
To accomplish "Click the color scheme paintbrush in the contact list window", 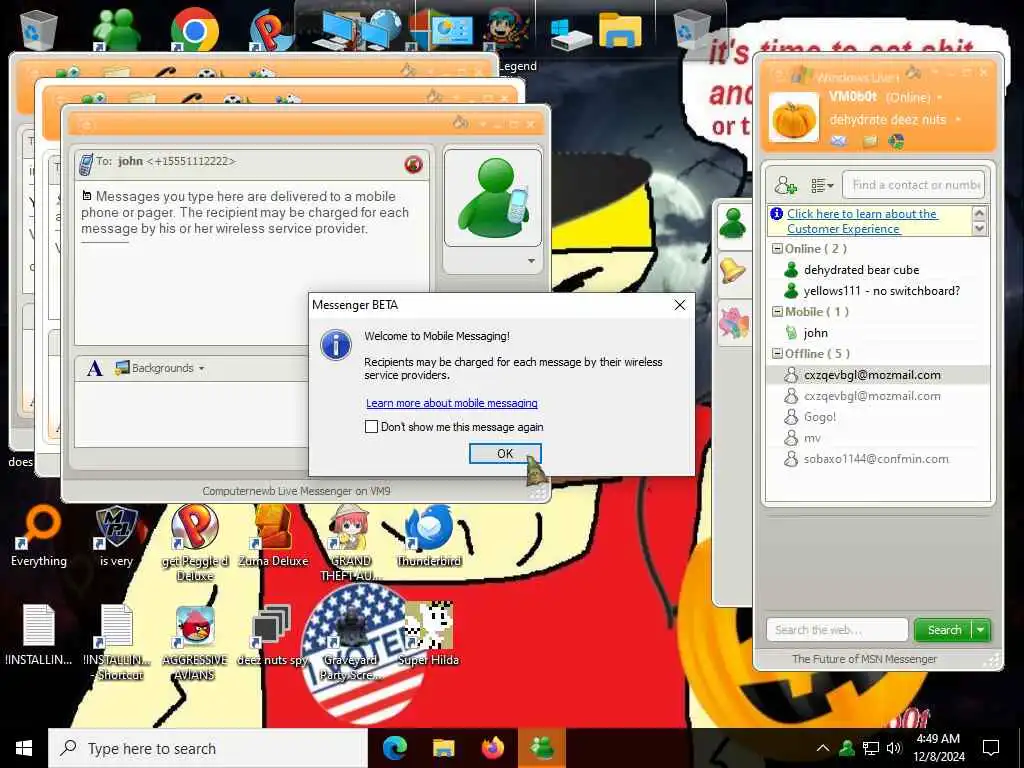I will pos(913,72).
